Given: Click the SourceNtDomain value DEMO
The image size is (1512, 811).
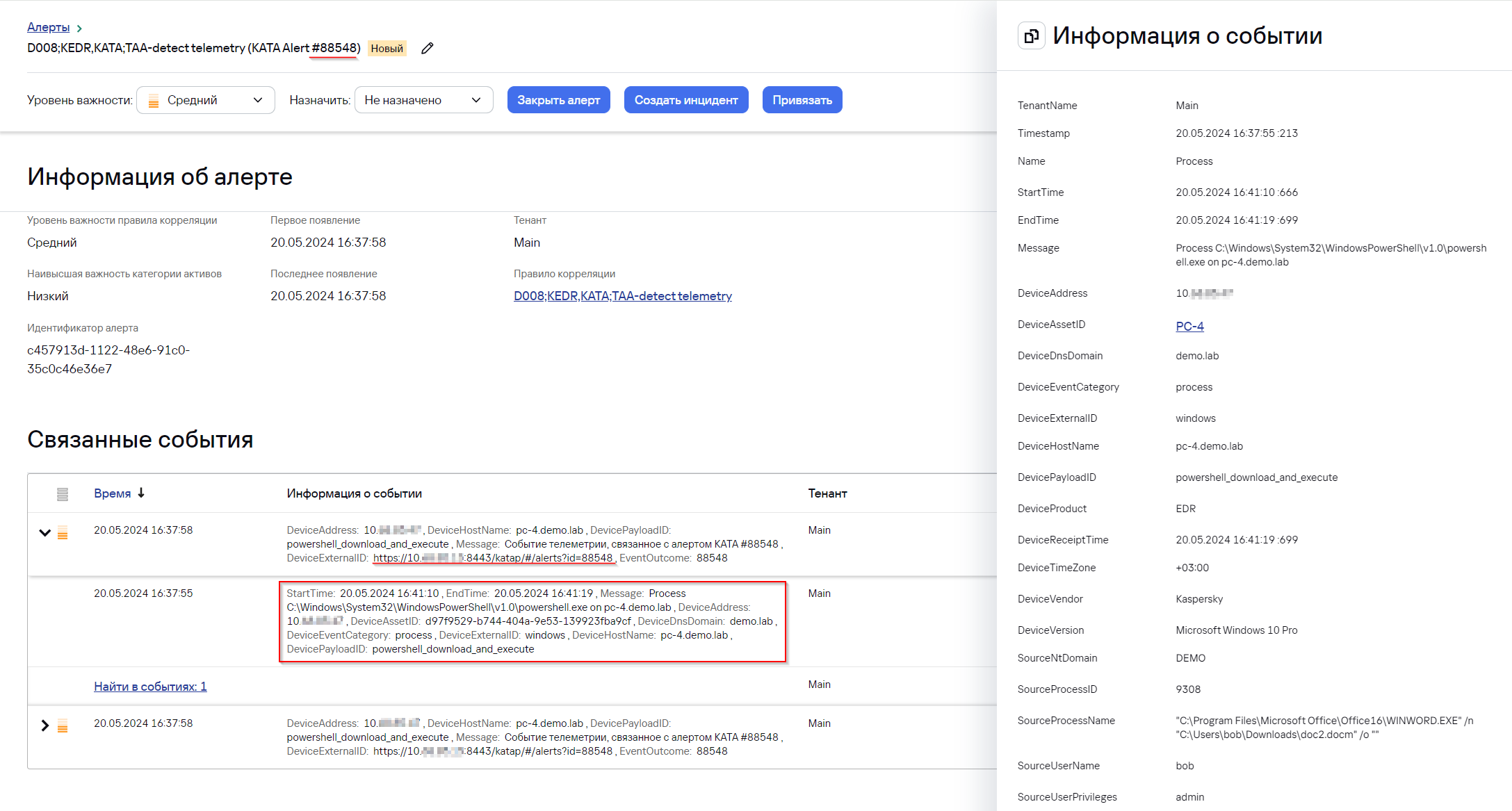Looking at the screenshot, I should pyautogui.click(x=1190, y=658).
